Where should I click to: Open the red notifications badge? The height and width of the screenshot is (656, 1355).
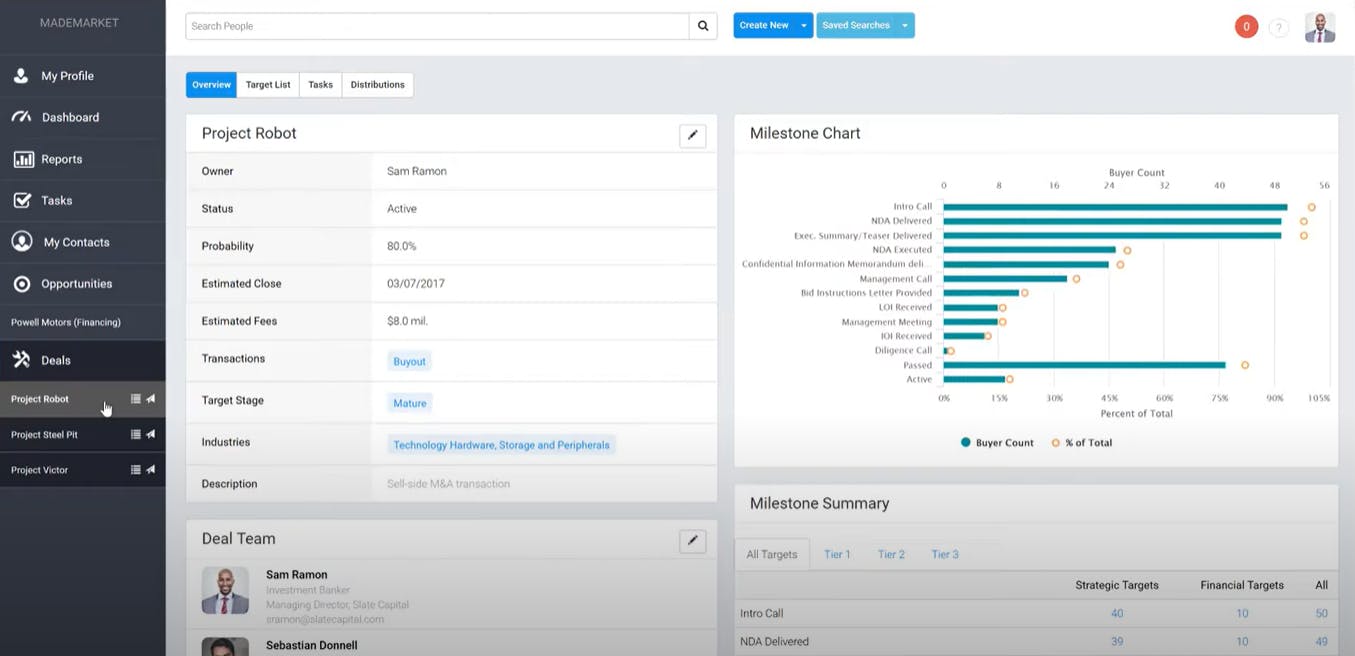click(1246, 27)
